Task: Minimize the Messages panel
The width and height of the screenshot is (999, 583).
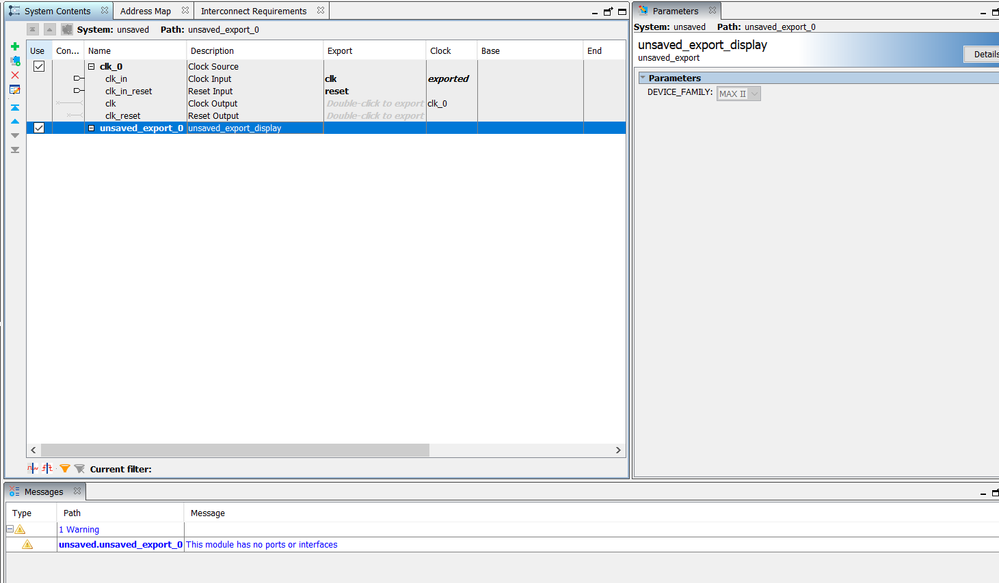Action: pos(984,493)
